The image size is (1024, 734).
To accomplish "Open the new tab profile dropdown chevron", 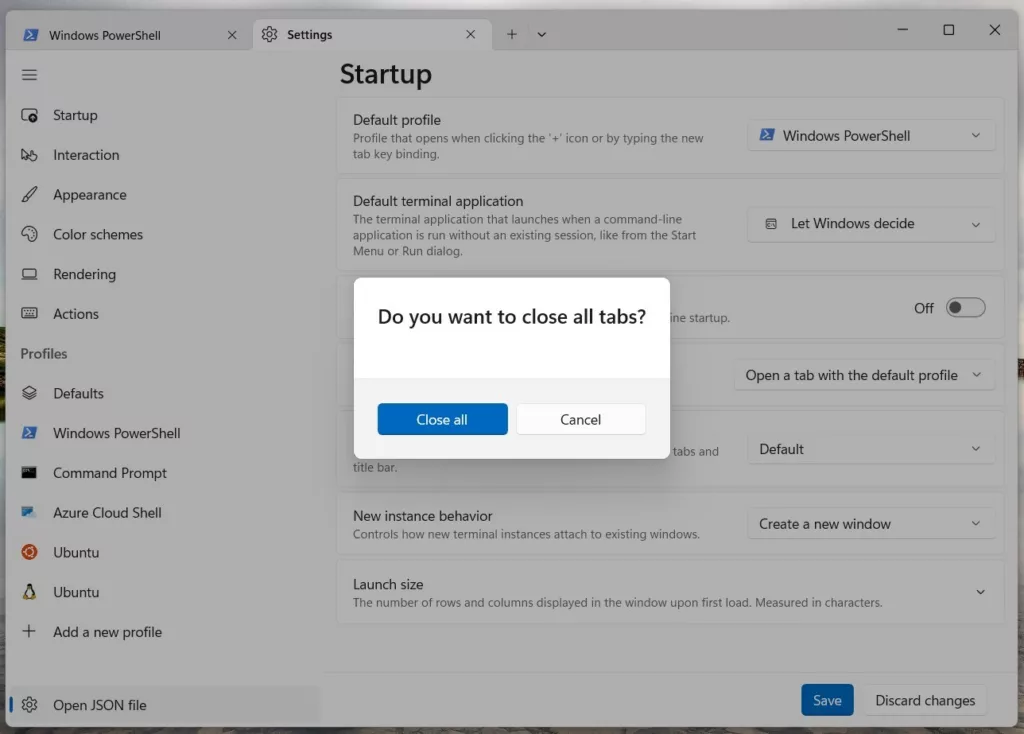I will click(541, 35).
